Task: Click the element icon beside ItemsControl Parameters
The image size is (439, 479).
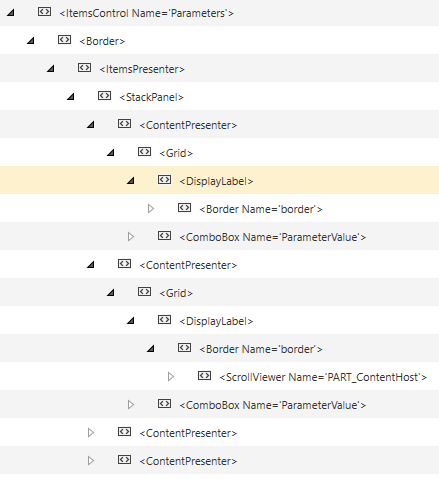Action: [x=44, y=12]
